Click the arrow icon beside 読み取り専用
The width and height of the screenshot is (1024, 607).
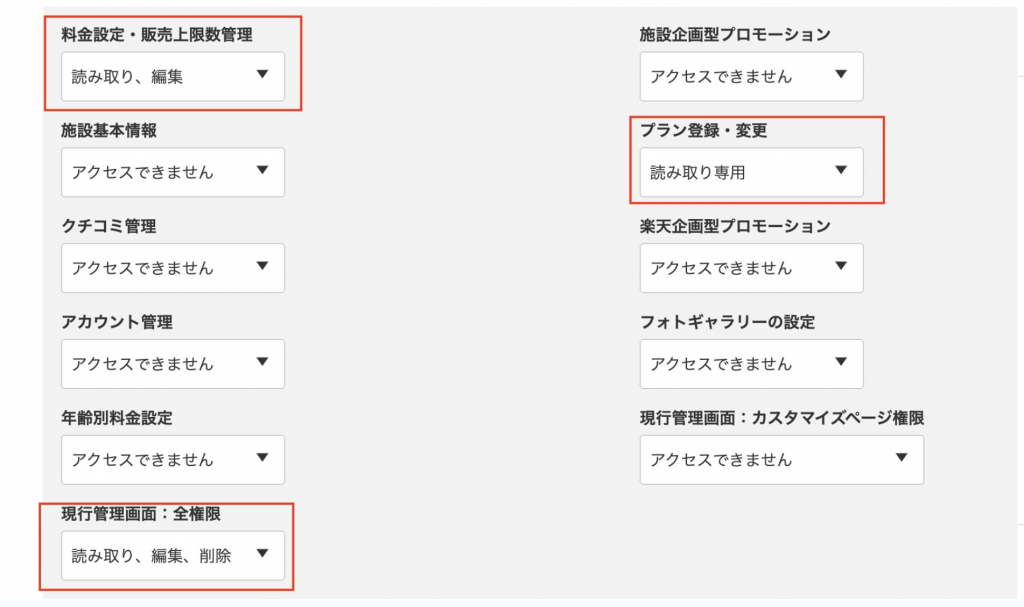pyautogui.click(x=841, y=171)
